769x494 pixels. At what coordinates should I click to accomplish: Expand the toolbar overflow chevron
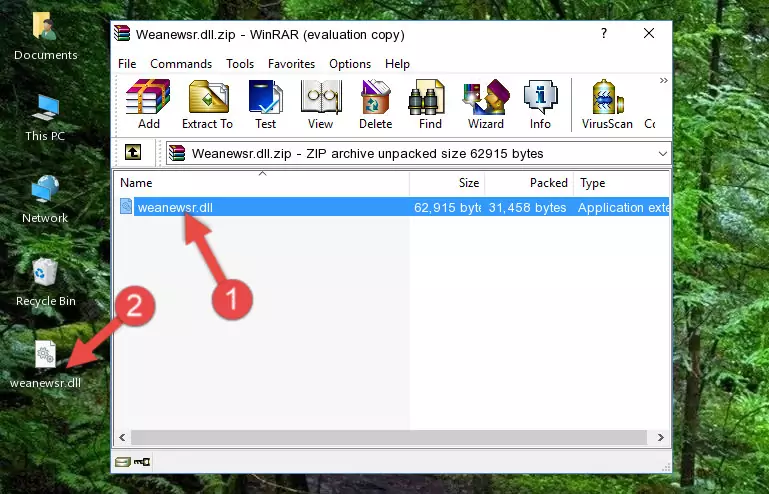pyautogui.click(x=664, y=80)
